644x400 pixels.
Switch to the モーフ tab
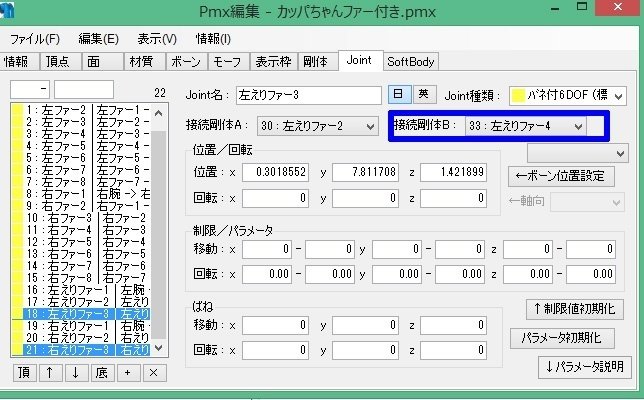click(x=228, y=62)
